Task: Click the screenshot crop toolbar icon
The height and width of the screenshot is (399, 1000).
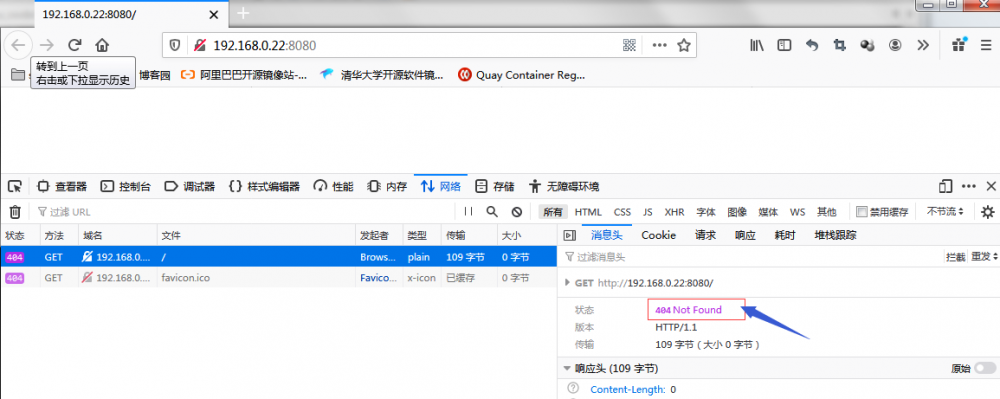Action: pyautogui.click(x=839, y=45)
